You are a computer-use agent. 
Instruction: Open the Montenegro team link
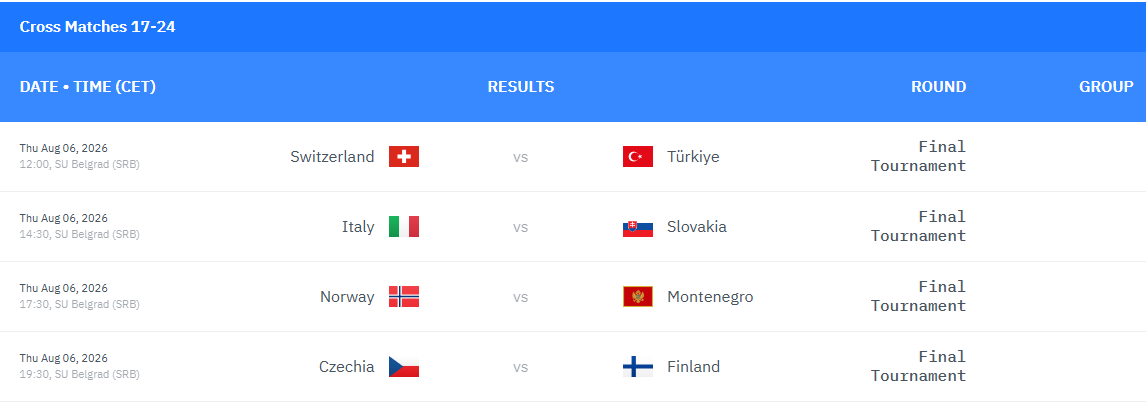click(710, 297)
